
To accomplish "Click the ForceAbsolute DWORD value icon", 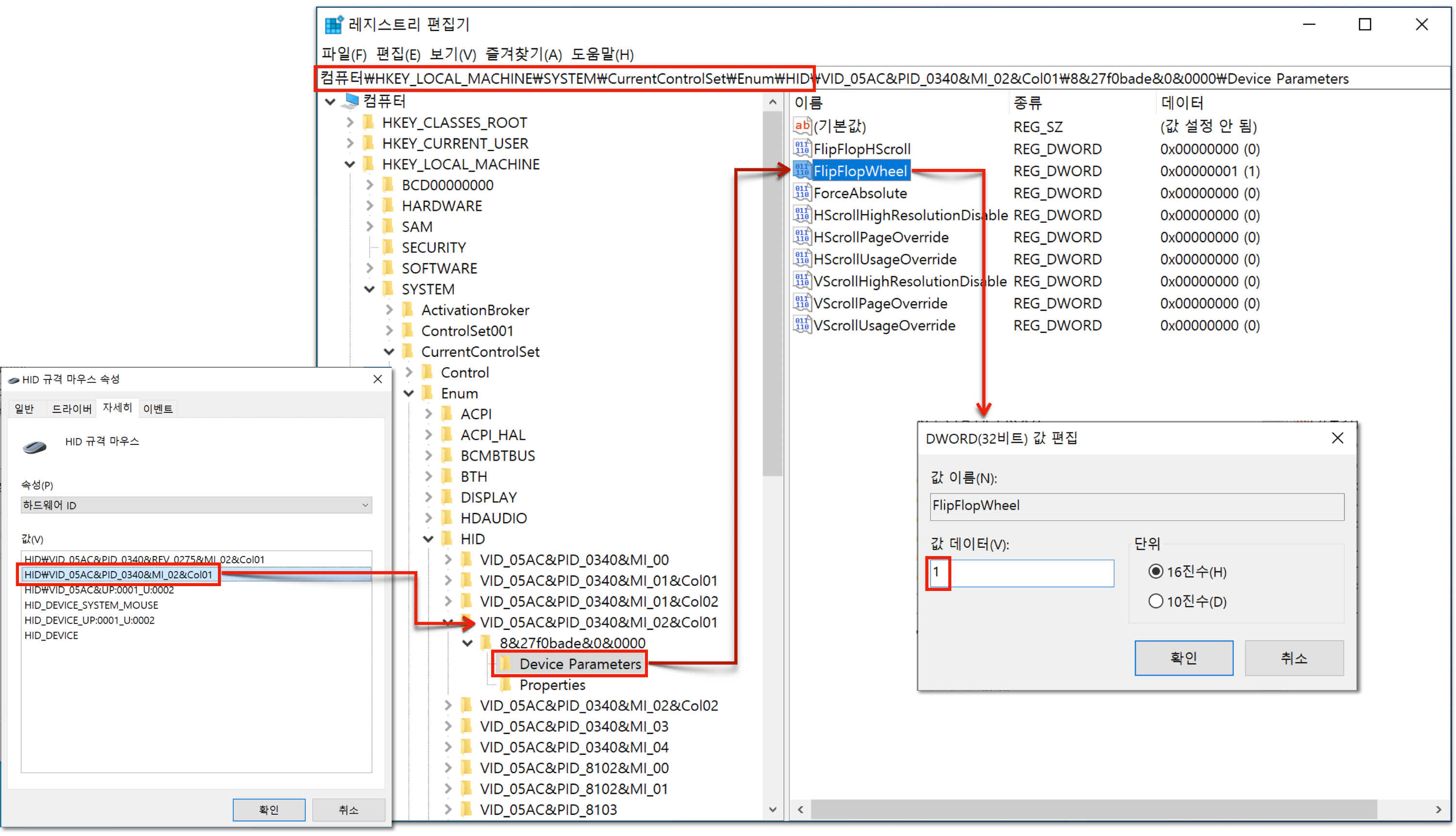I will (x=802, y=193).
